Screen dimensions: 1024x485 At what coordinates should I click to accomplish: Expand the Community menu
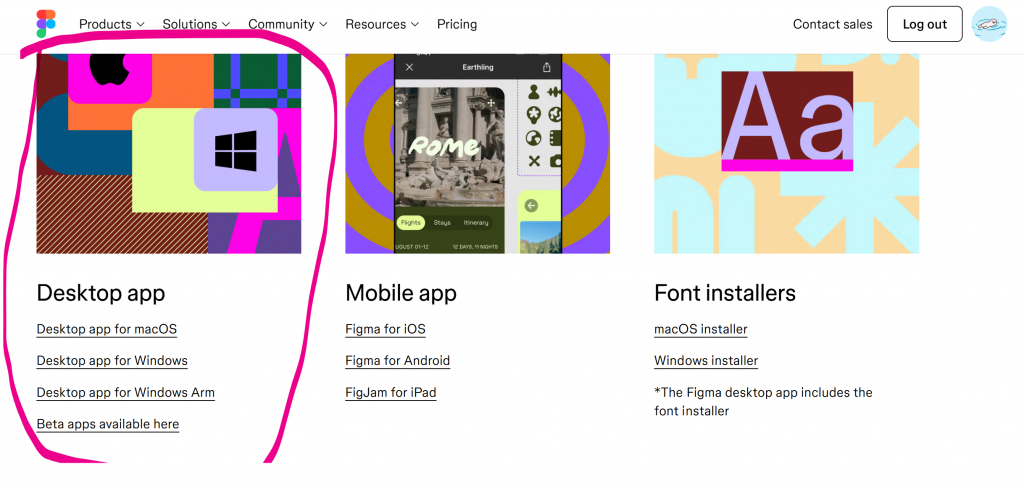[x=287, y=24]
